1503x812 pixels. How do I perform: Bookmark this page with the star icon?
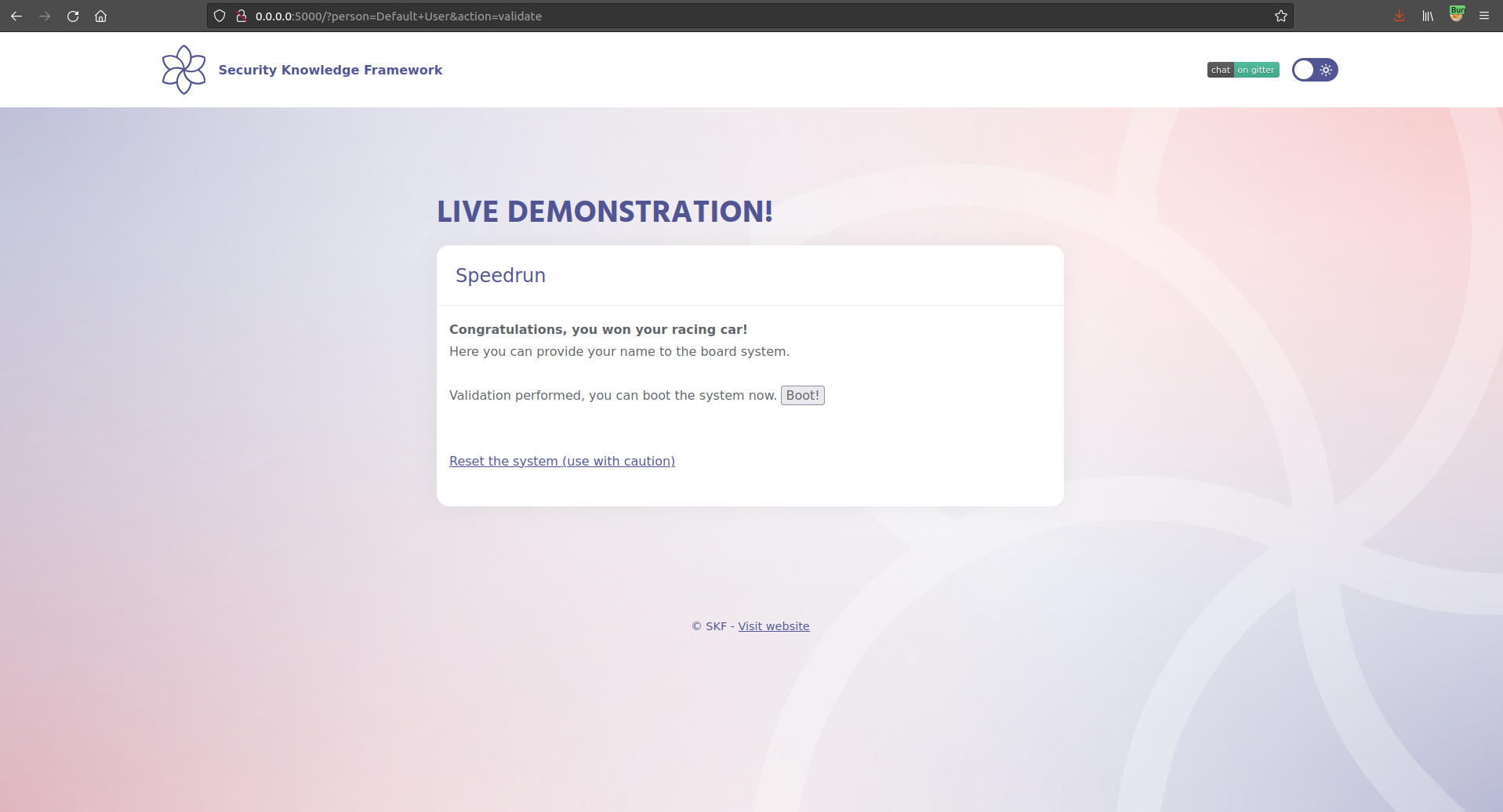(1281, 16)
